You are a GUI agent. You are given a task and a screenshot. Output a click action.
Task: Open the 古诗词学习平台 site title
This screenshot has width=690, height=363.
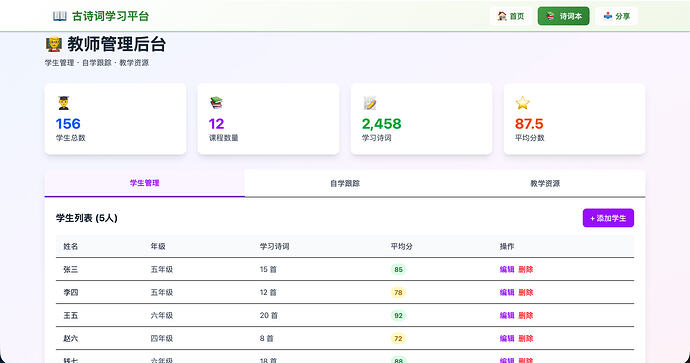(110, 16)
